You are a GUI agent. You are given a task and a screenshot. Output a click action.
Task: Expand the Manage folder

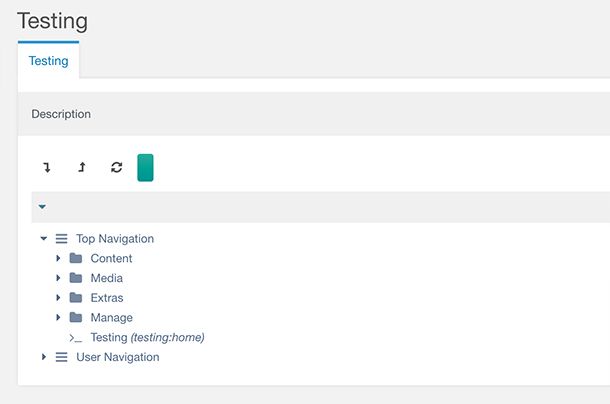[59, 318]
